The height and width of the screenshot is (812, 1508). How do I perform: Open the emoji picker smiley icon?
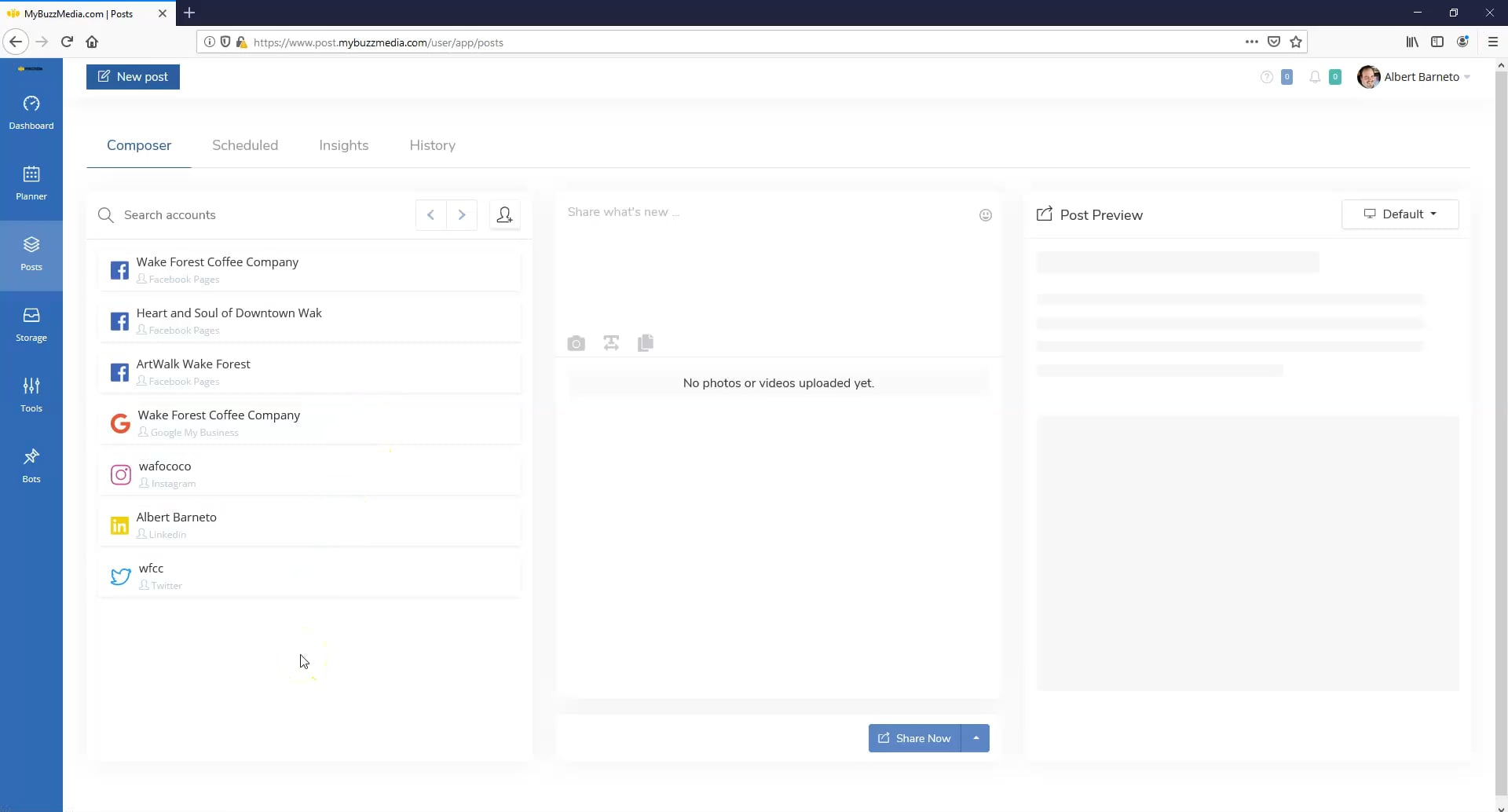pyautogui.click(x=986, y=215)
